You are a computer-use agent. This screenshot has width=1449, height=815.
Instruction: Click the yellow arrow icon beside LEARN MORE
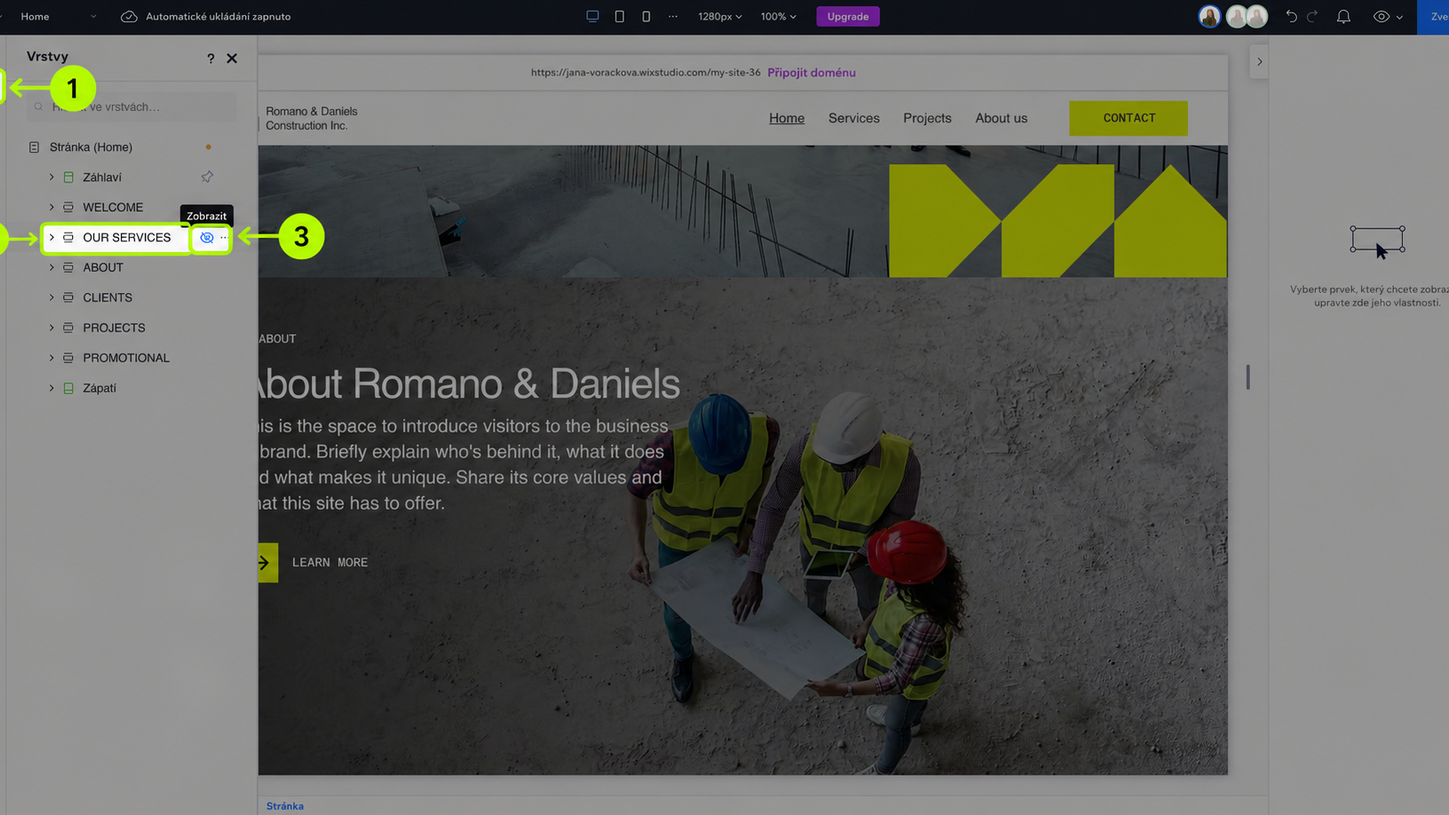[267, 563]
